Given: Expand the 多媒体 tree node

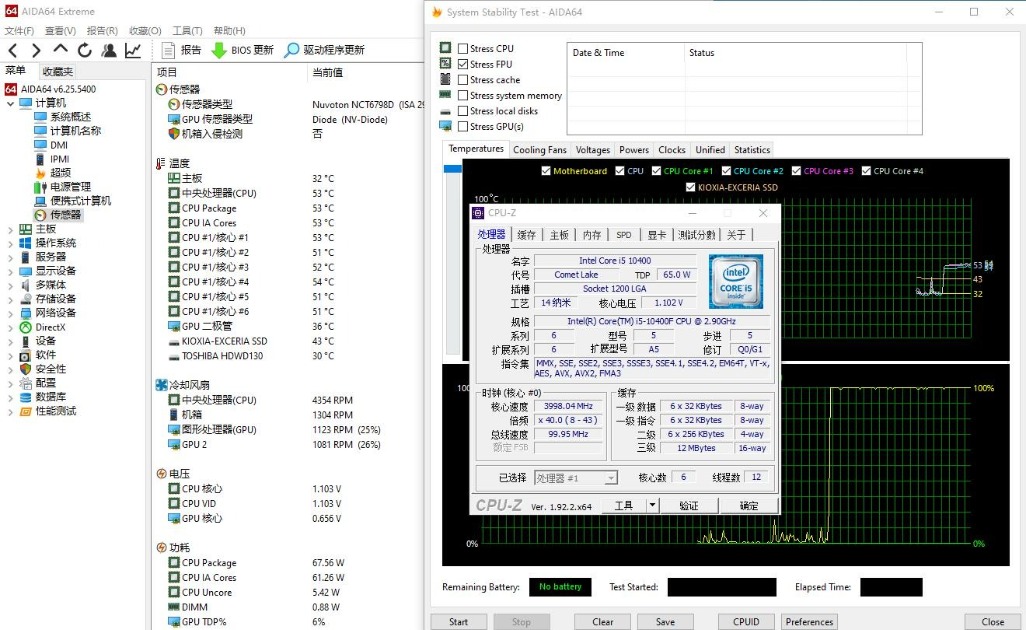Looking at the screenshot, I should (x=10, y=286).
